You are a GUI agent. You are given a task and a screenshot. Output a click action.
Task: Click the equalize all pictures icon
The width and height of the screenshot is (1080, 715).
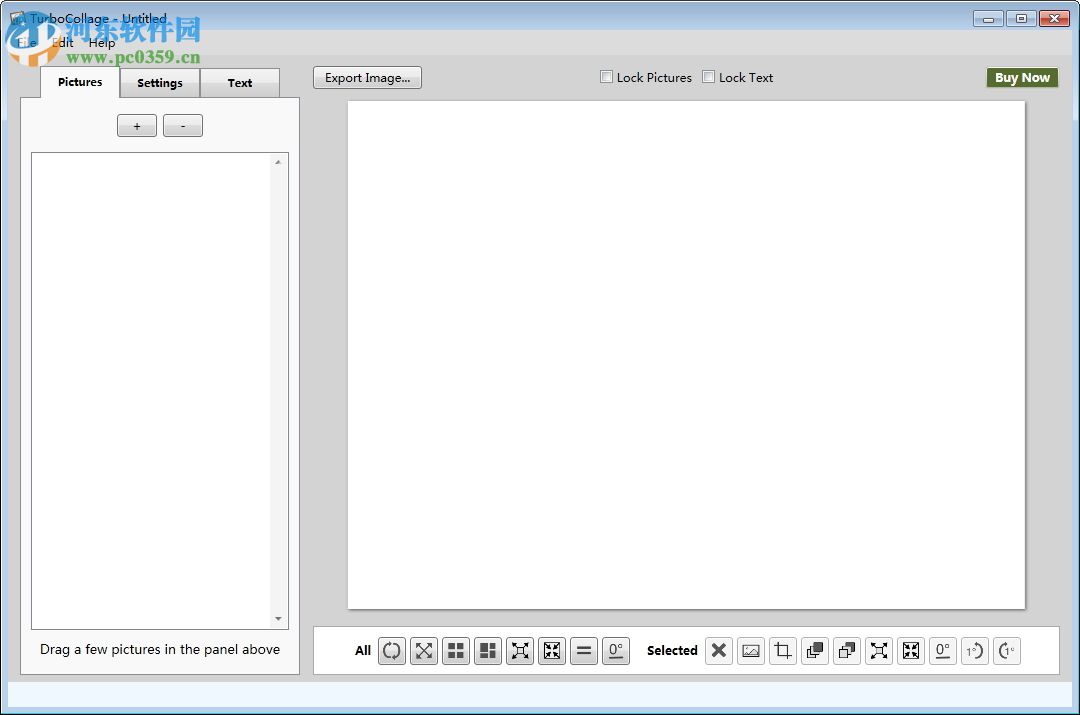click(x=584, y=650)
